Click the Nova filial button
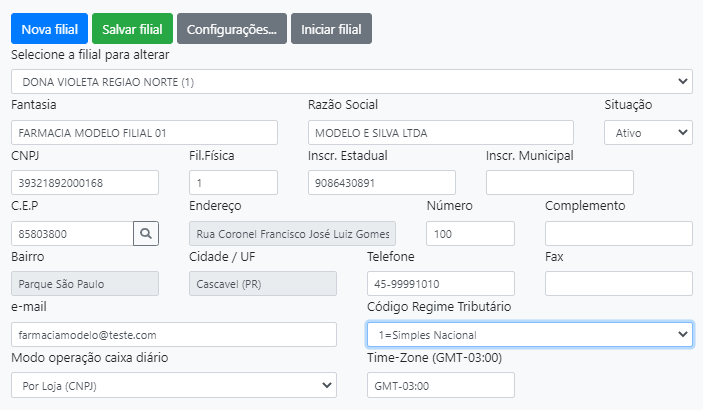This screenshot has height=410, width=703. (x=49, y=29)
